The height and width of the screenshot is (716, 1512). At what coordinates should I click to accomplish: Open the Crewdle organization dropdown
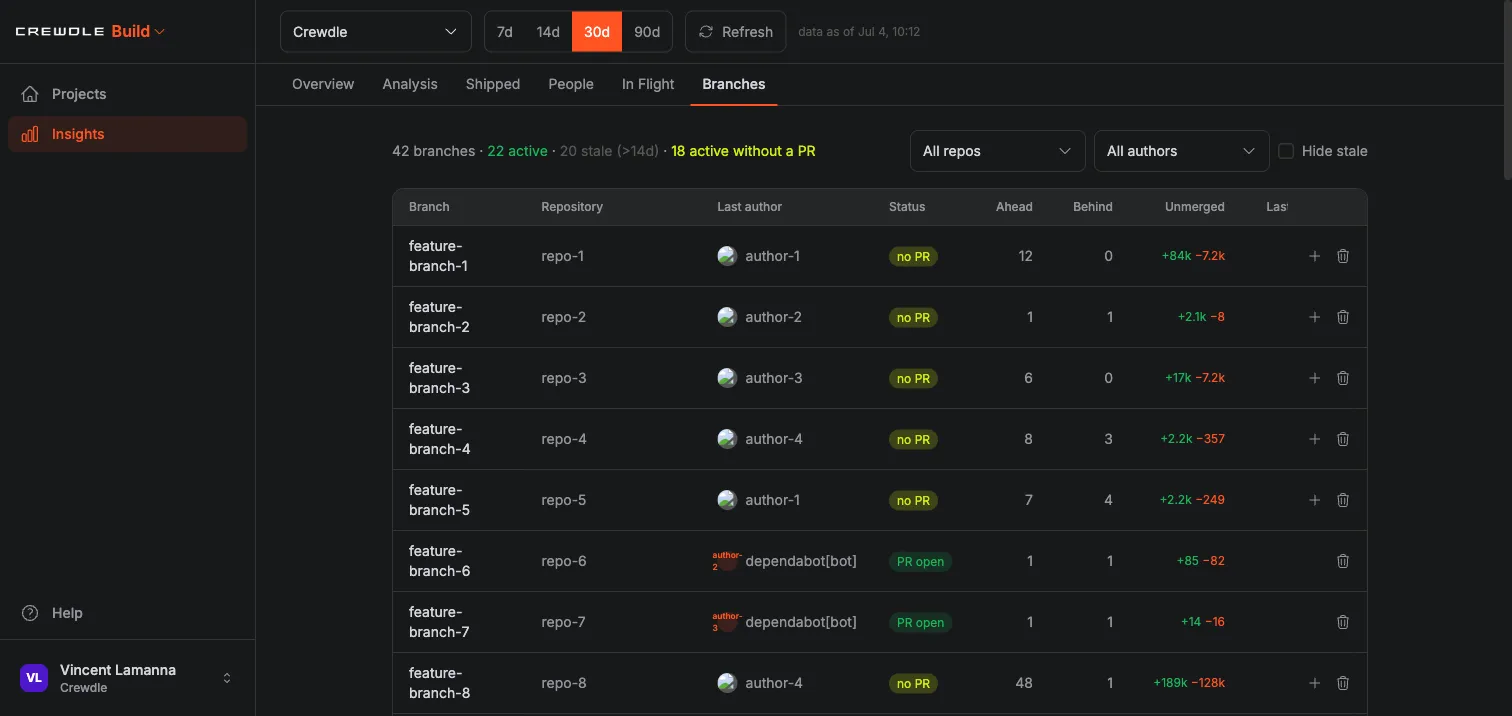pyautogui.click(x=376, y=32)
